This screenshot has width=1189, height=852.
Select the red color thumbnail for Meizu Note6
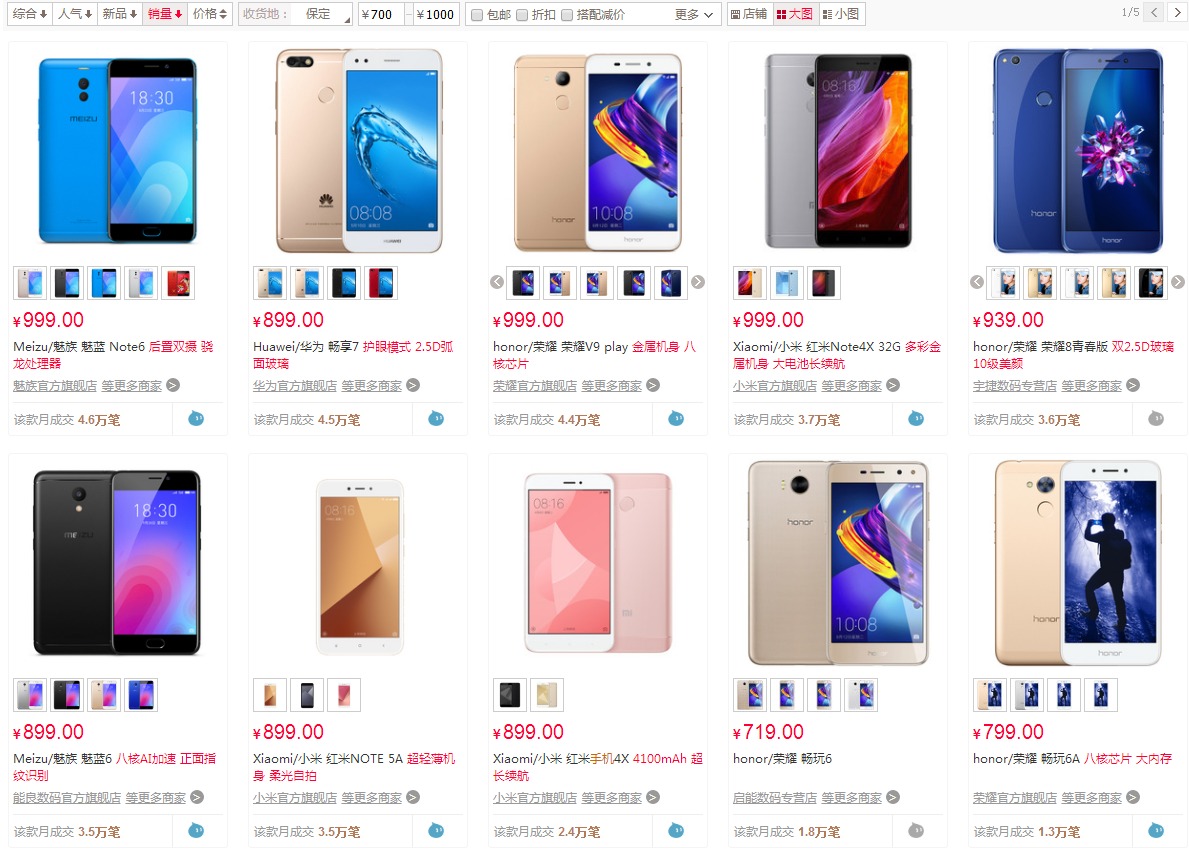178,283
